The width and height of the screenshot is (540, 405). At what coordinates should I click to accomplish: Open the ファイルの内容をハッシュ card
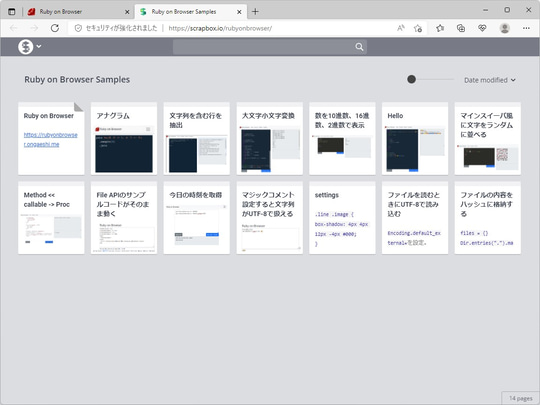pos(488,218)
